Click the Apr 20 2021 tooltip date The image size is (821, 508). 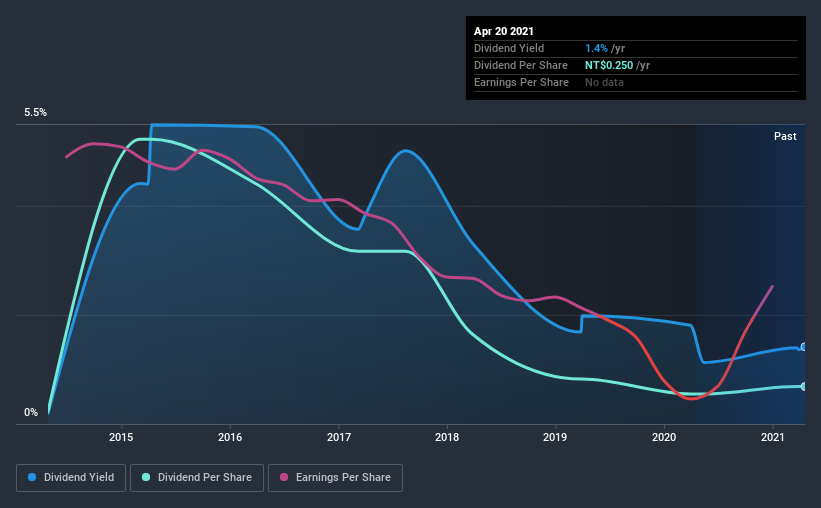[504, 31]
